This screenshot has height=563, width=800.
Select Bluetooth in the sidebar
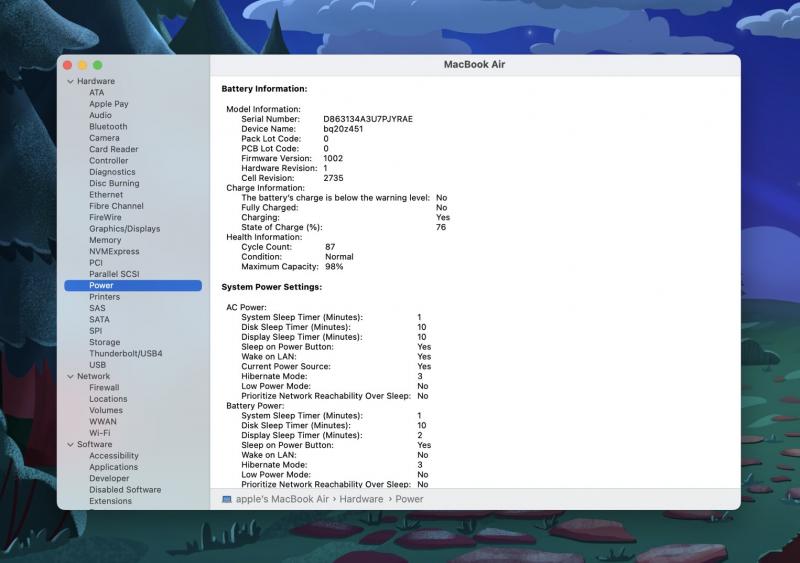108,127
